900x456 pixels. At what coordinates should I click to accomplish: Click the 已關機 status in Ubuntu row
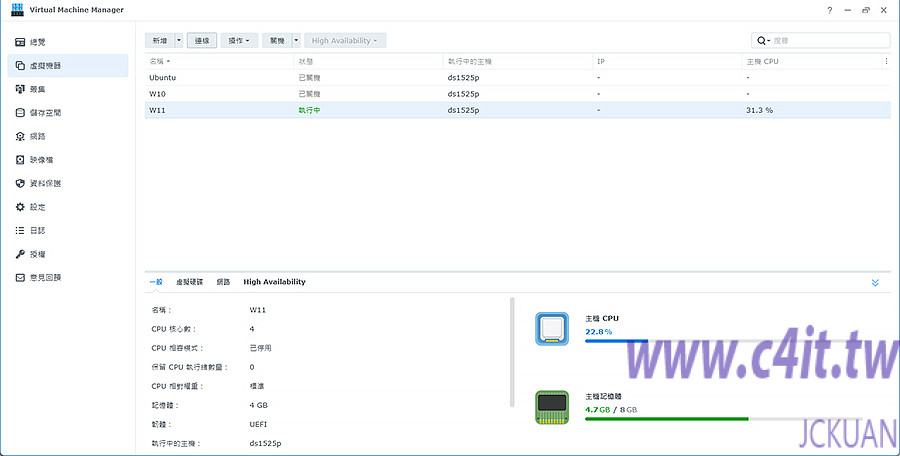point(309,78)
